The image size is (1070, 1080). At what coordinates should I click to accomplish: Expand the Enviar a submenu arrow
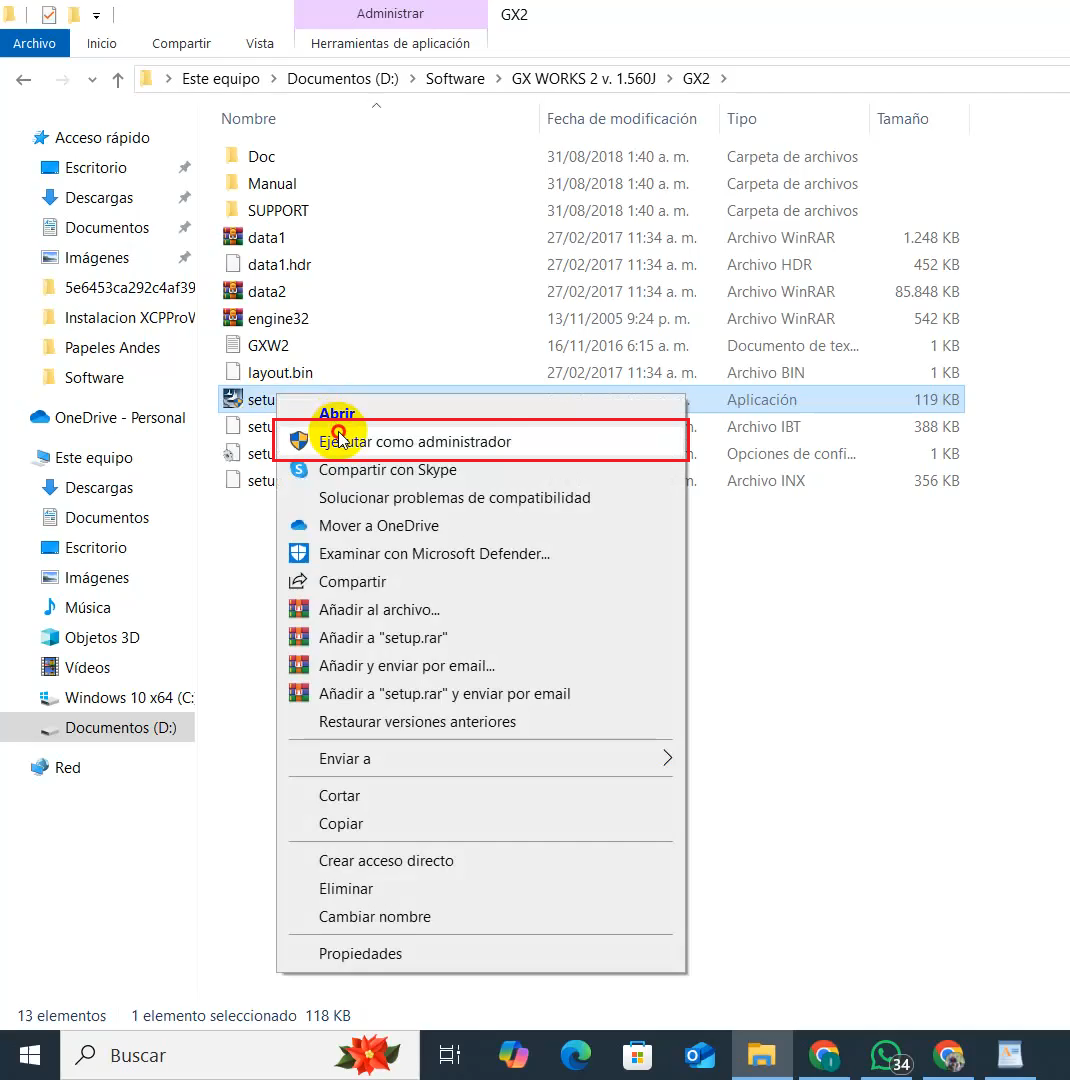pyautogui.click(x=667, y=758)
